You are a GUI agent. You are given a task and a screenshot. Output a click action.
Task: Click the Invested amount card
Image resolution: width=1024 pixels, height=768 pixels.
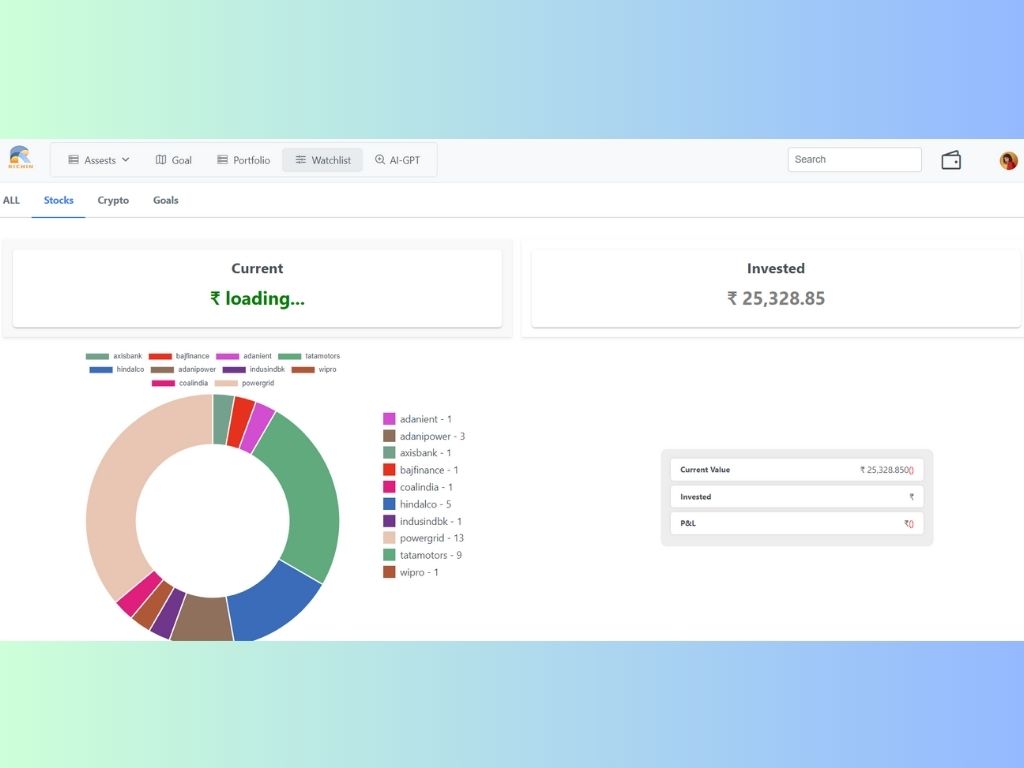coord(776,288)
